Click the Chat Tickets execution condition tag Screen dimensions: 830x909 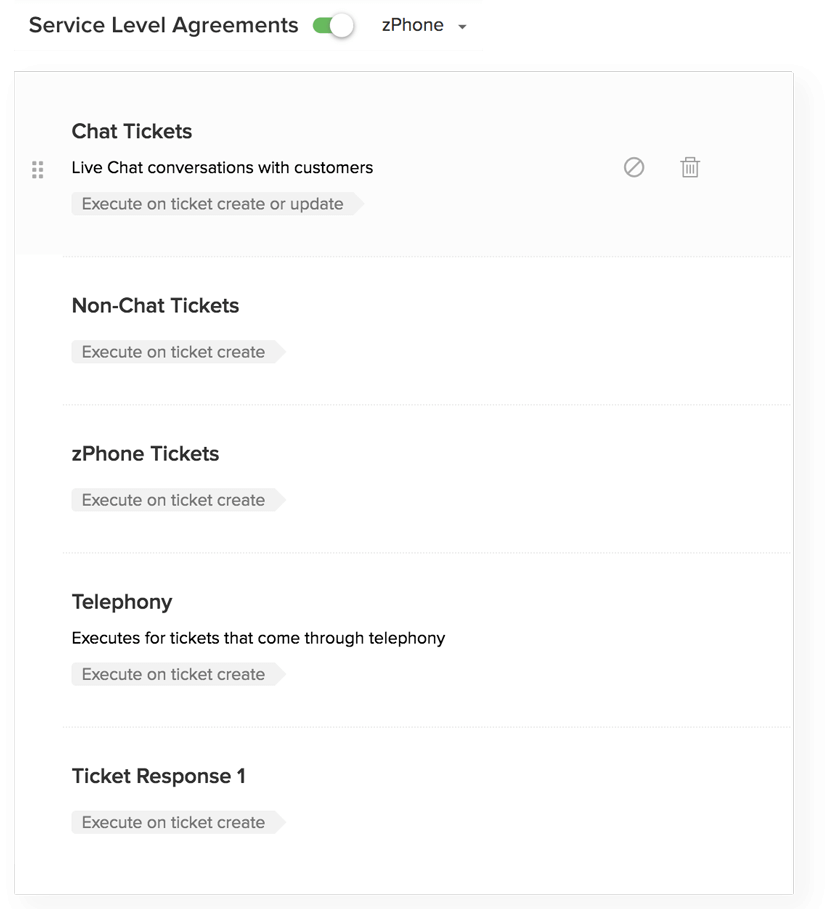211,203
